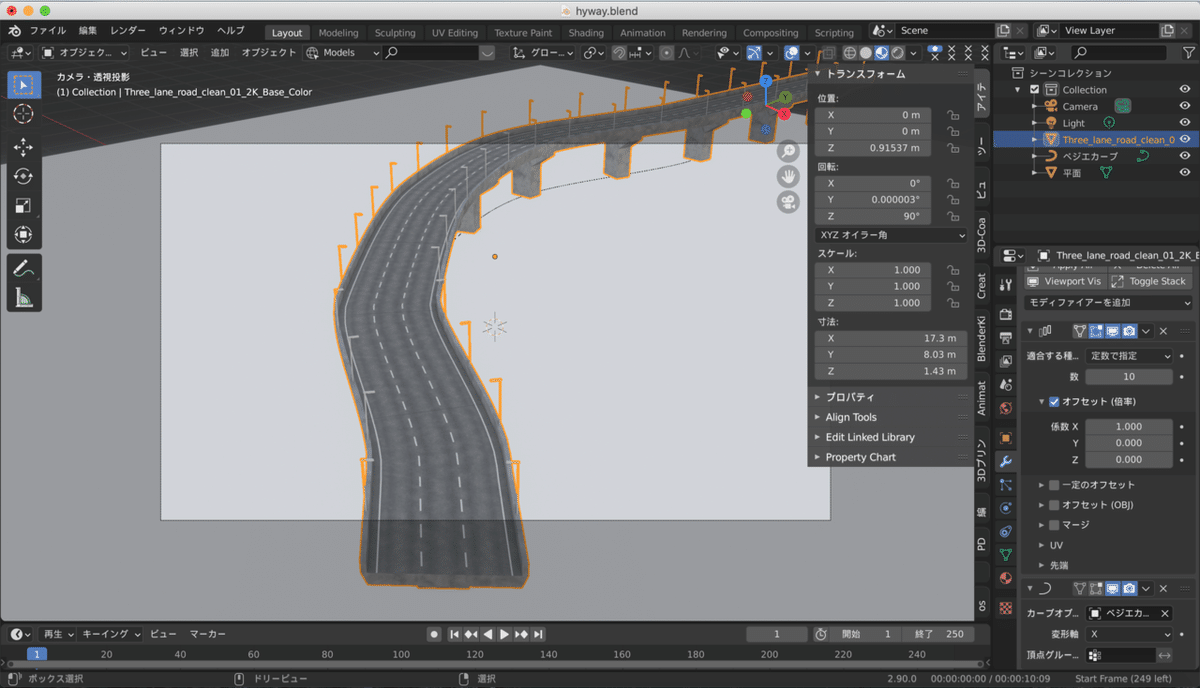Image resolution: width=1200 pixels, height=688 pixels.
Task: Click the camera view toggle icon in viewport
Action: [x=789, y=202]
